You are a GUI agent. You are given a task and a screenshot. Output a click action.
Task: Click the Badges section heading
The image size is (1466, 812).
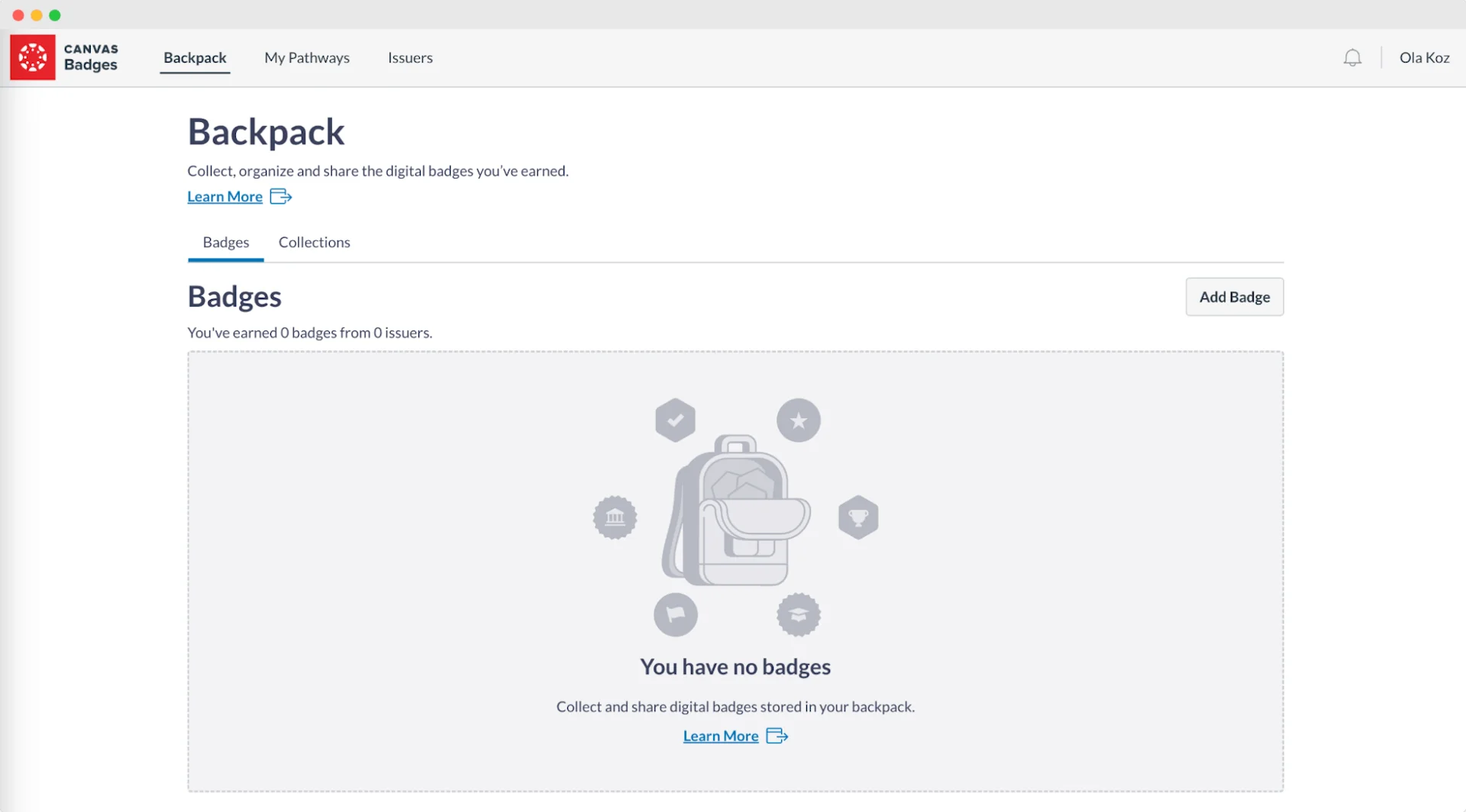tap(234, 296)
